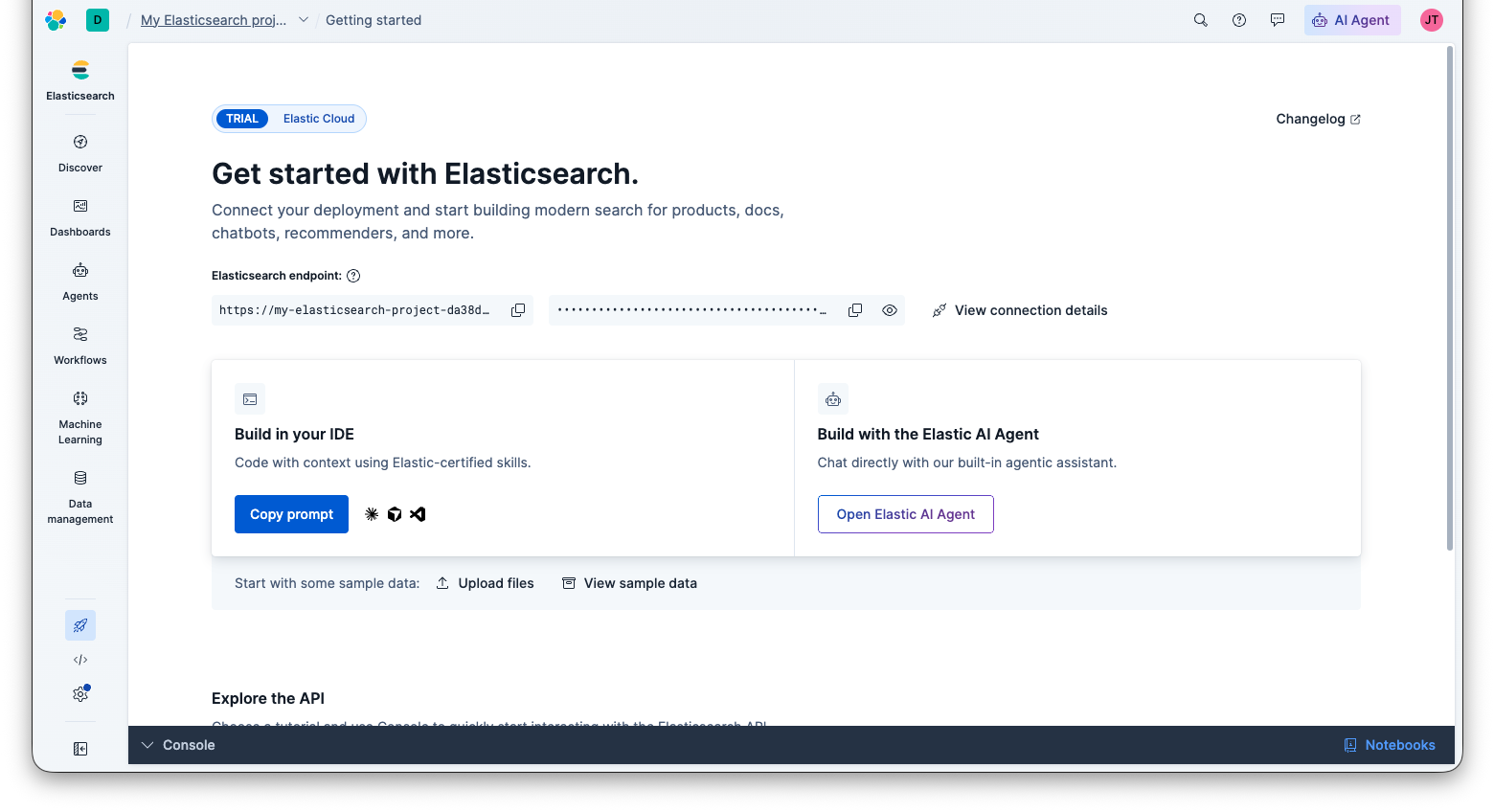
Task: Click the Elastic logo in header
Action: coord(56,20)
